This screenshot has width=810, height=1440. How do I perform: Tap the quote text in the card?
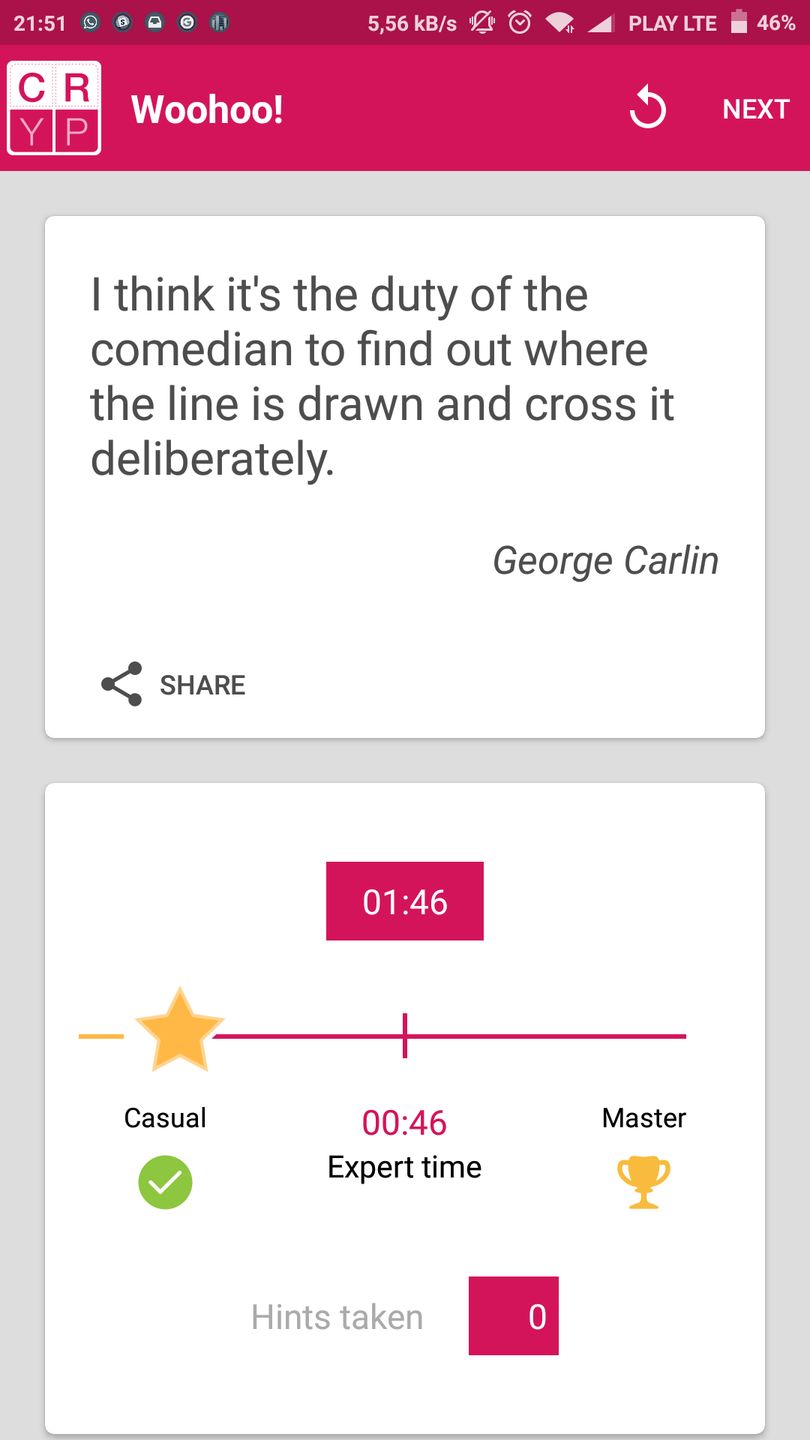point(382,377)
